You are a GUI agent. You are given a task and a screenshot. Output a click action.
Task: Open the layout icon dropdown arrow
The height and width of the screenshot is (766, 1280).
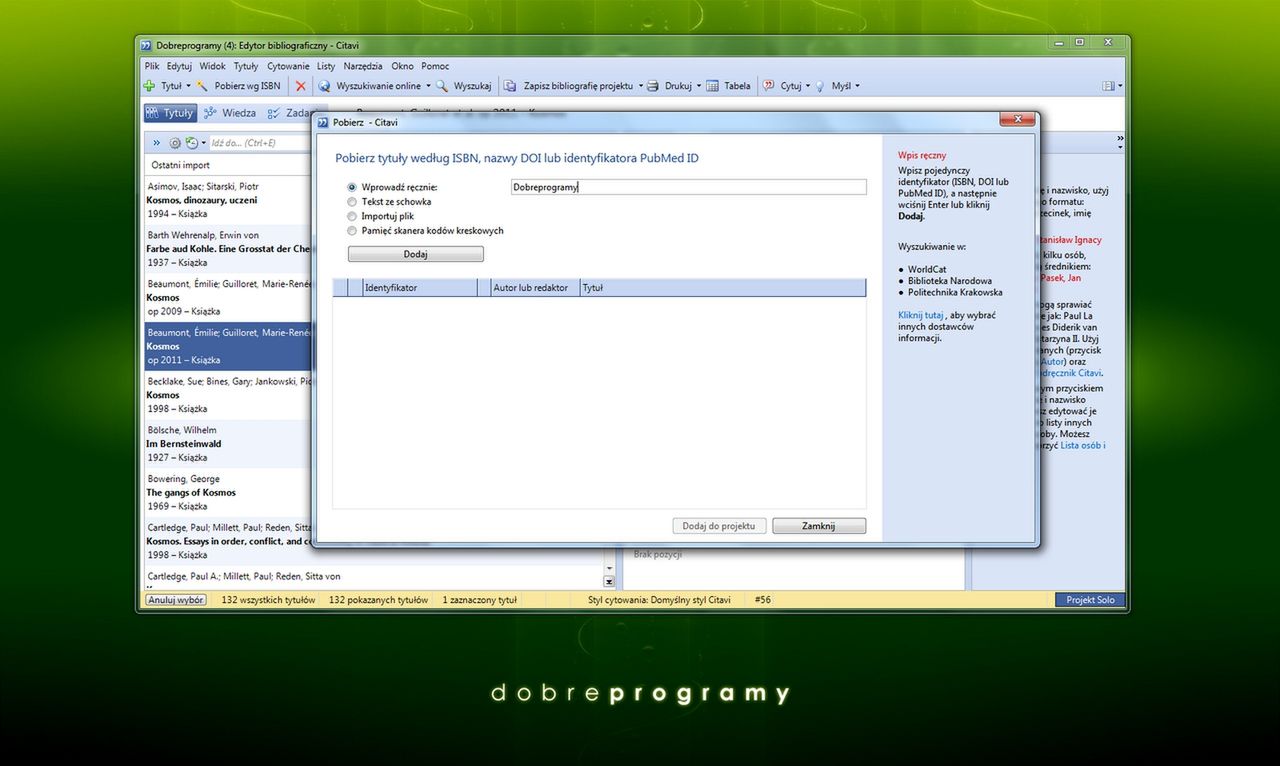click(x=1120, y=86)
